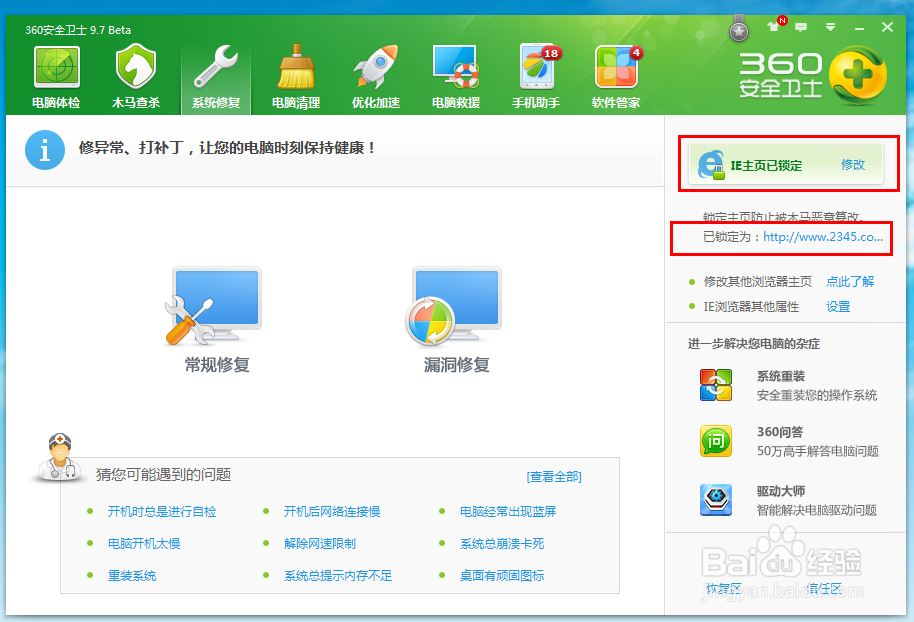Click the blue info icon

click(45, 150)
